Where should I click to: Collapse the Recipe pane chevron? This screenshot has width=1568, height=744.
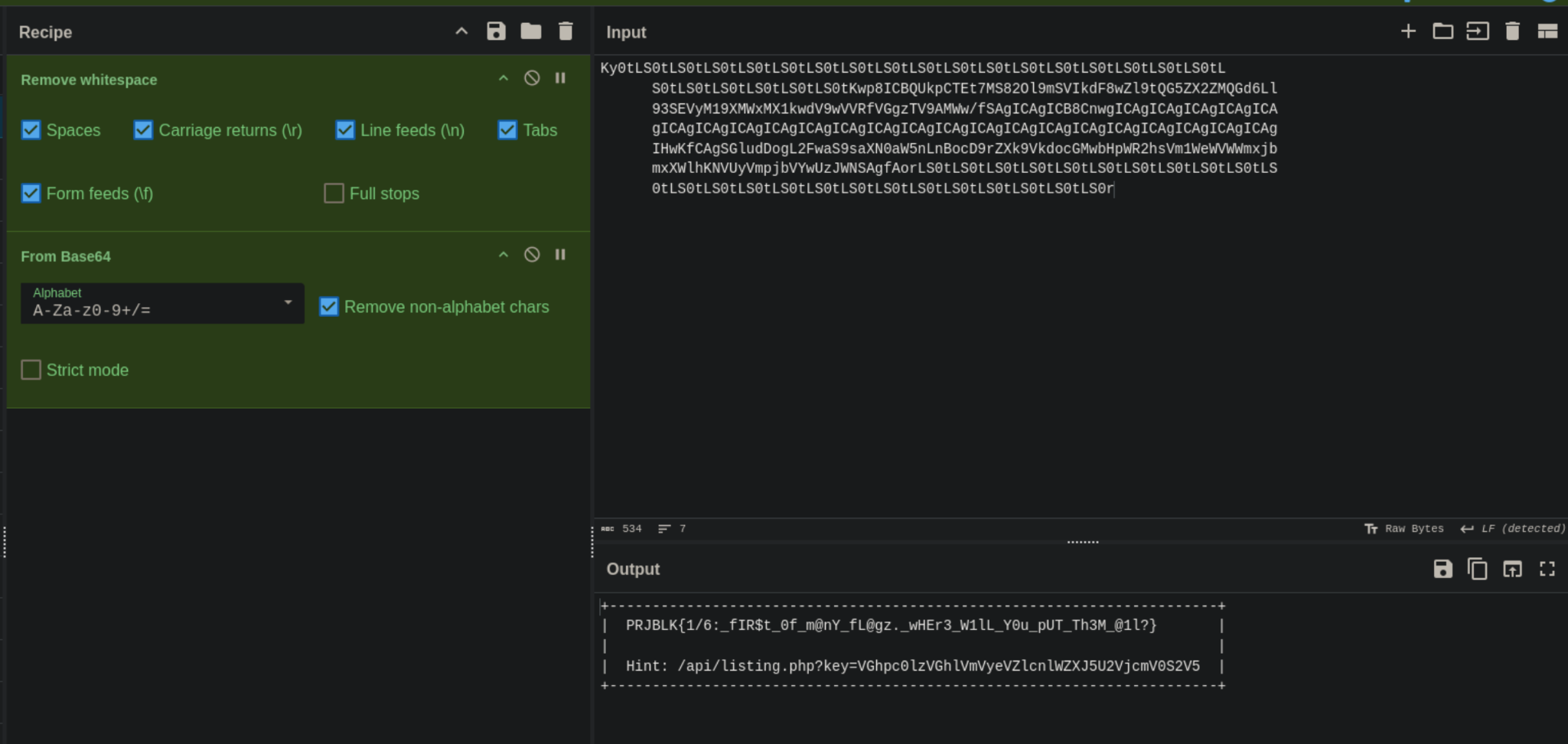click(461, 31)
